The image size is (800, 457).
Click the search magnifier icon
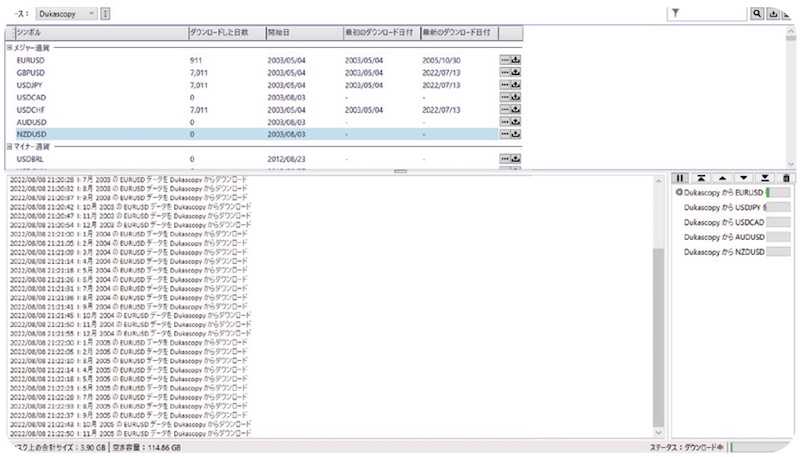click(x=757, y=14)
